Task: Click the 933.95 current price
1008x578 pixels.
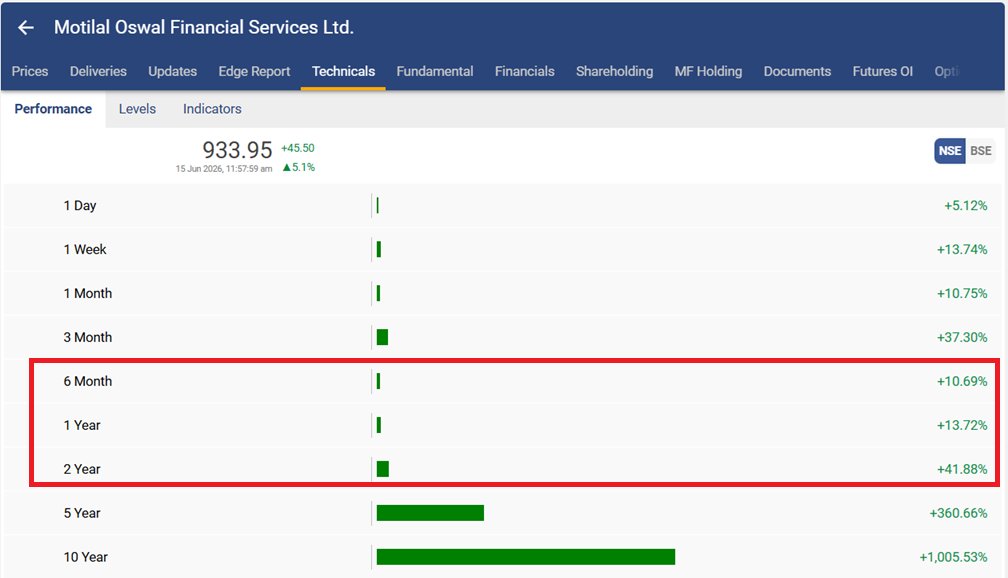Action: click(x=237, y=150)
